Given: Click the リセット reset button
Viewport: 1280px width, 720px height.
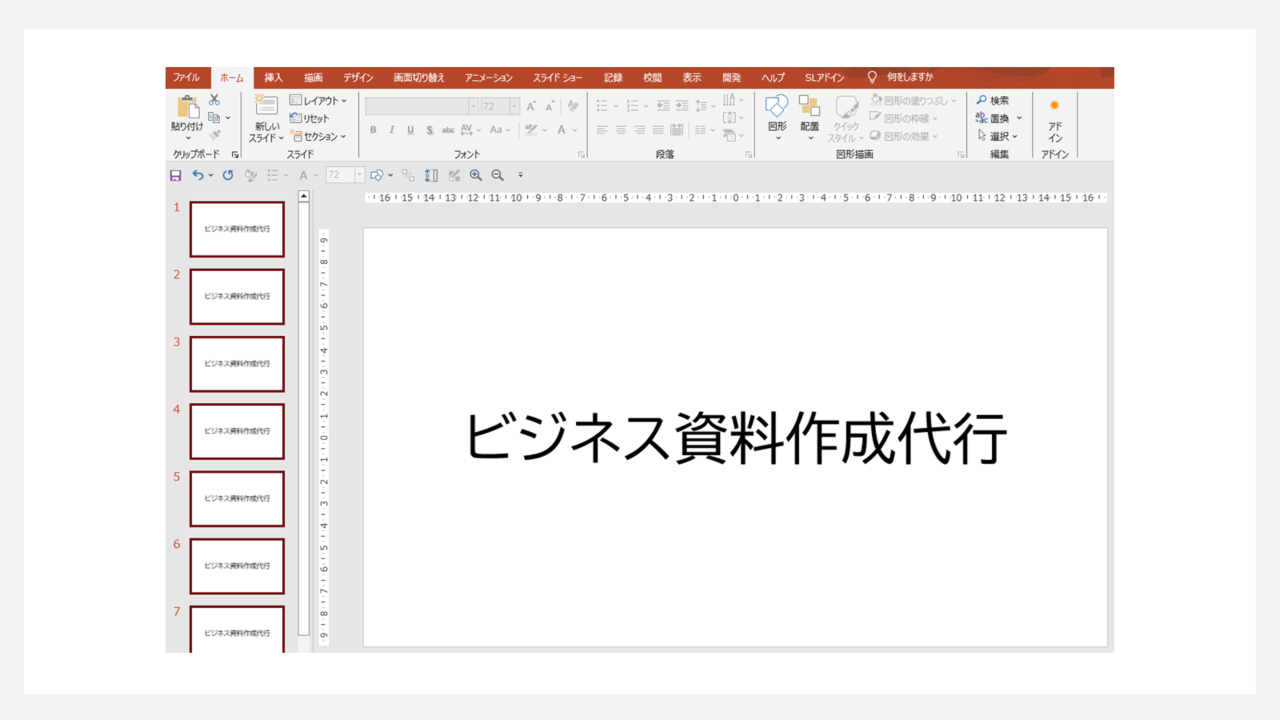Looking at the screenshot, I should click(309, 118).
